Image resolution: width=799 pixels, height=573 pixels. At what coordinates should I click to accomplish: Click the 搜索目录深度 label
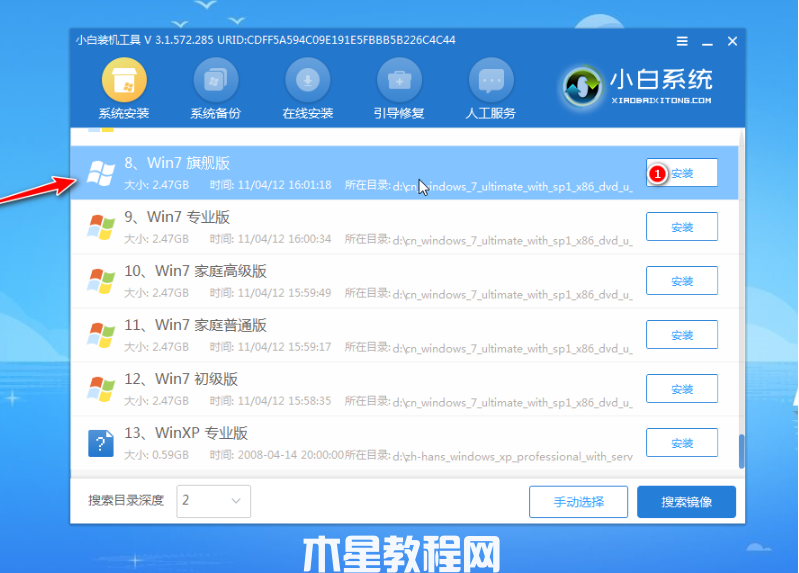[x=126, y=501]
